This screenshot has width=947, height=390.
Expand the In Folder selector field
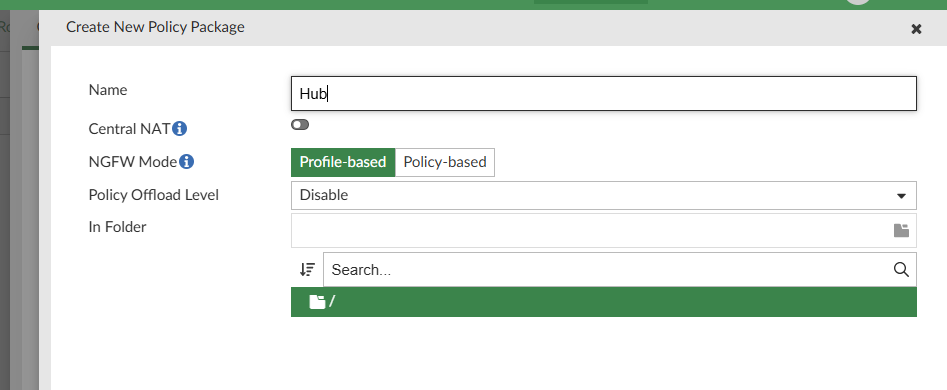pos(604,230)
